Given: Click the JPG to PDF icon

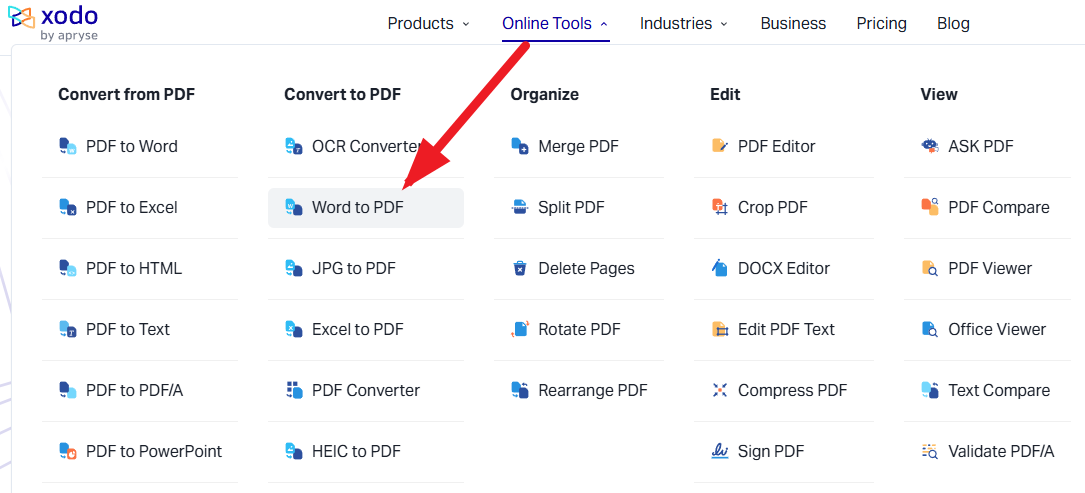Looking at the screenshot, I should (x=294, y=268).
